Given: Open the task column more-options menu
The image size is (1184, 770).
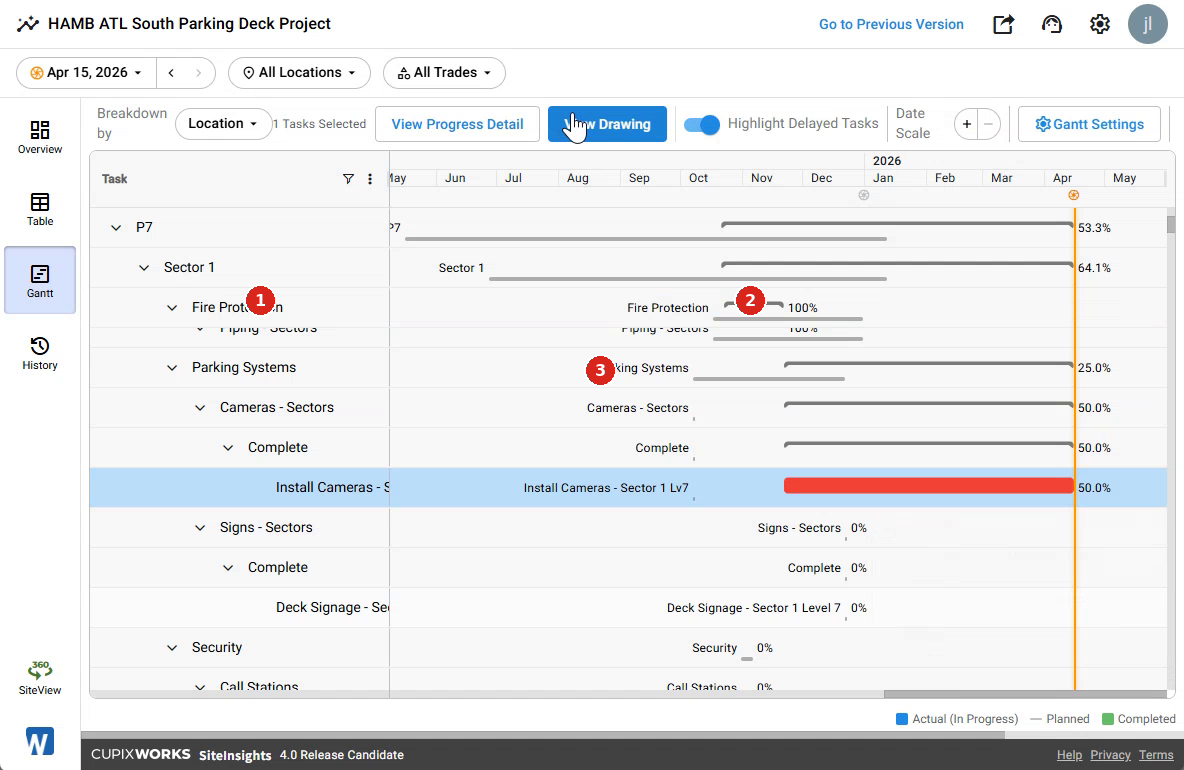Looking at the screenshot, I should (370, 179).
